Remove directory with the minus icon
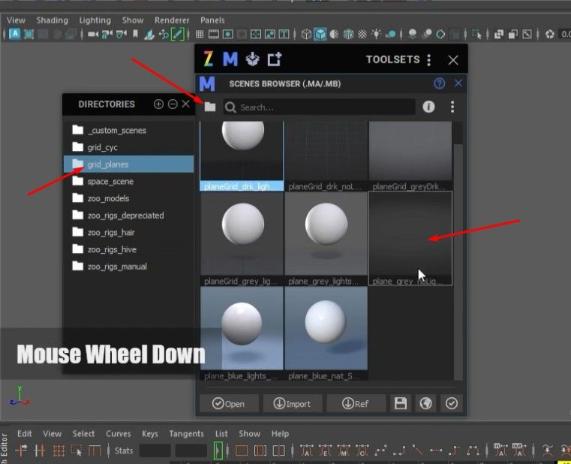The width and height of the screenshot is (571, 464). [173, 104]
